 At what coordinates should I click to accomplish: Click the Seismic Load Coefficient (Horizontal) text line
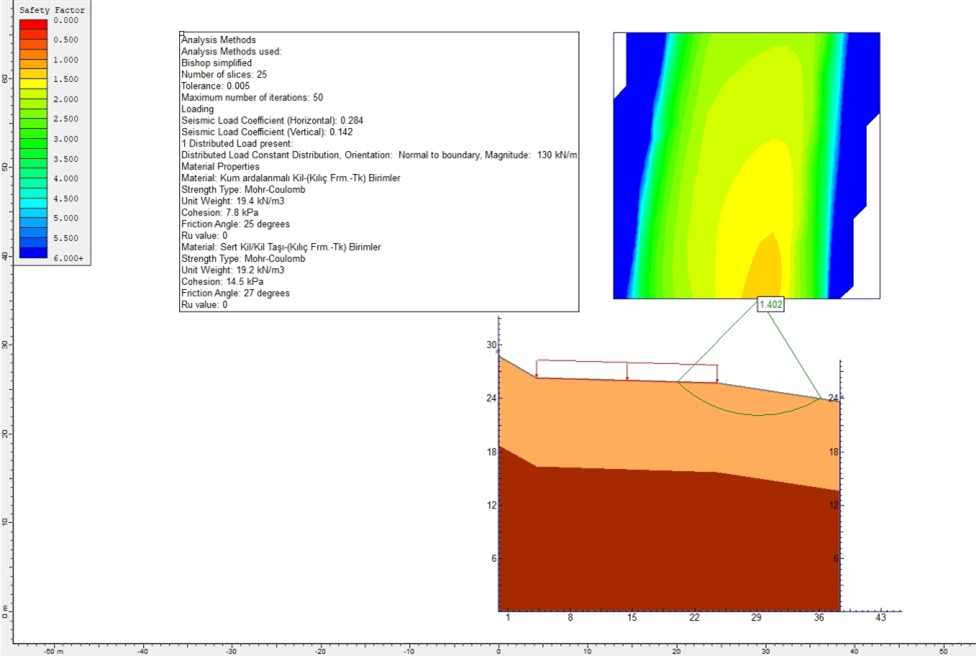click(x=264, y=120)
